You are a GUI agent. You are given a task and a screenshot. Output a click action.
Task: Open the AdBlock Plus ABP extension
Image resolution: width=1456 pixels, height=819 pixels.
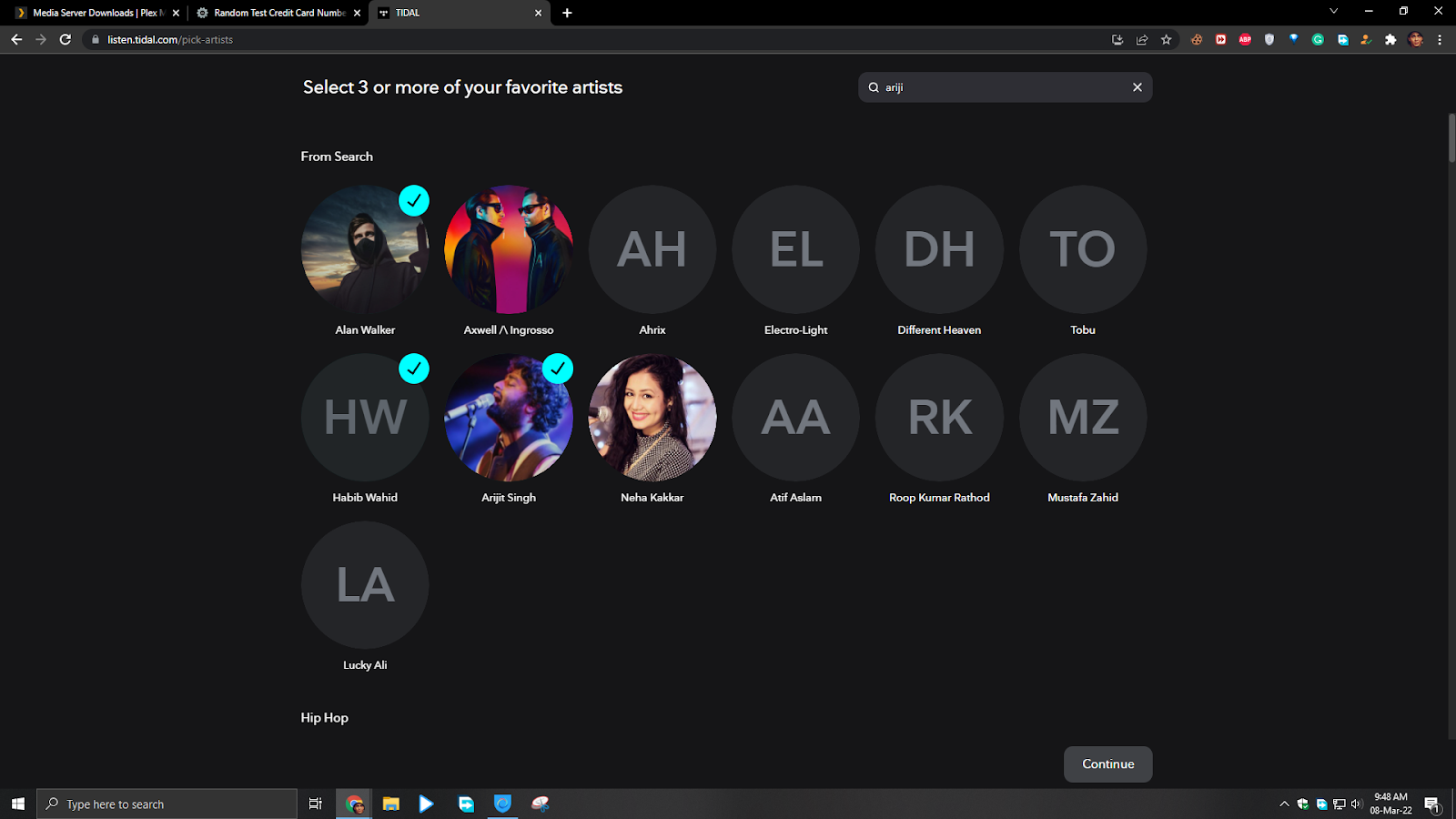(1245, 39)
